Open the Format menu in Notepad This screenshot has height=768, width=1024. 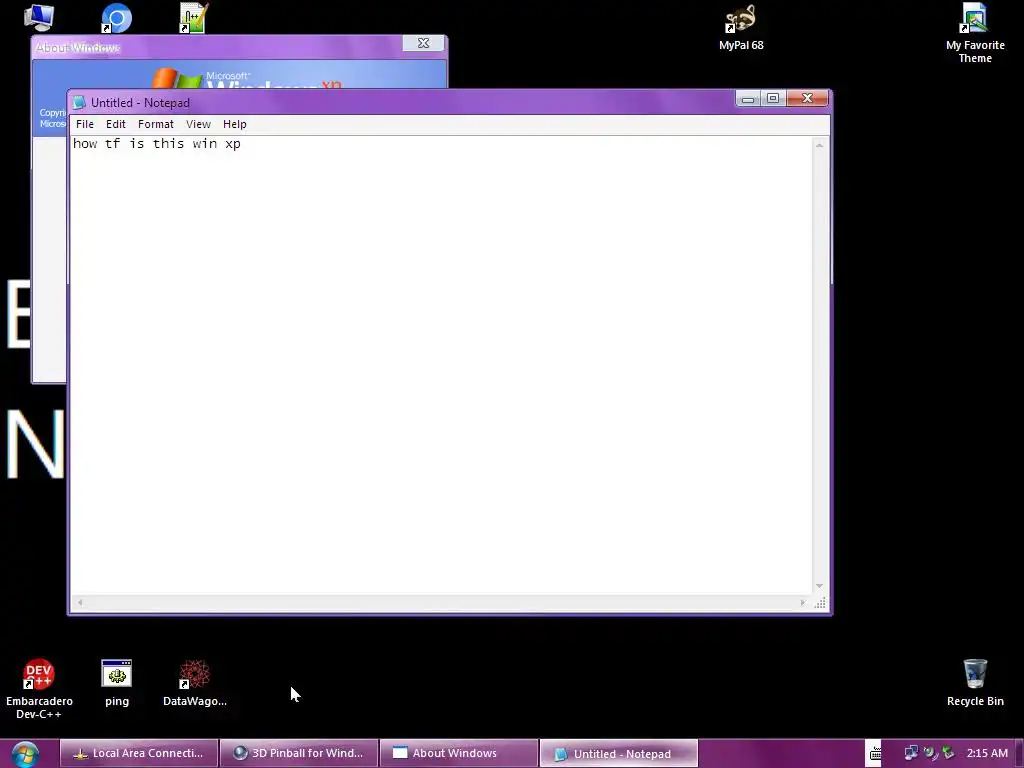[155, 124]
